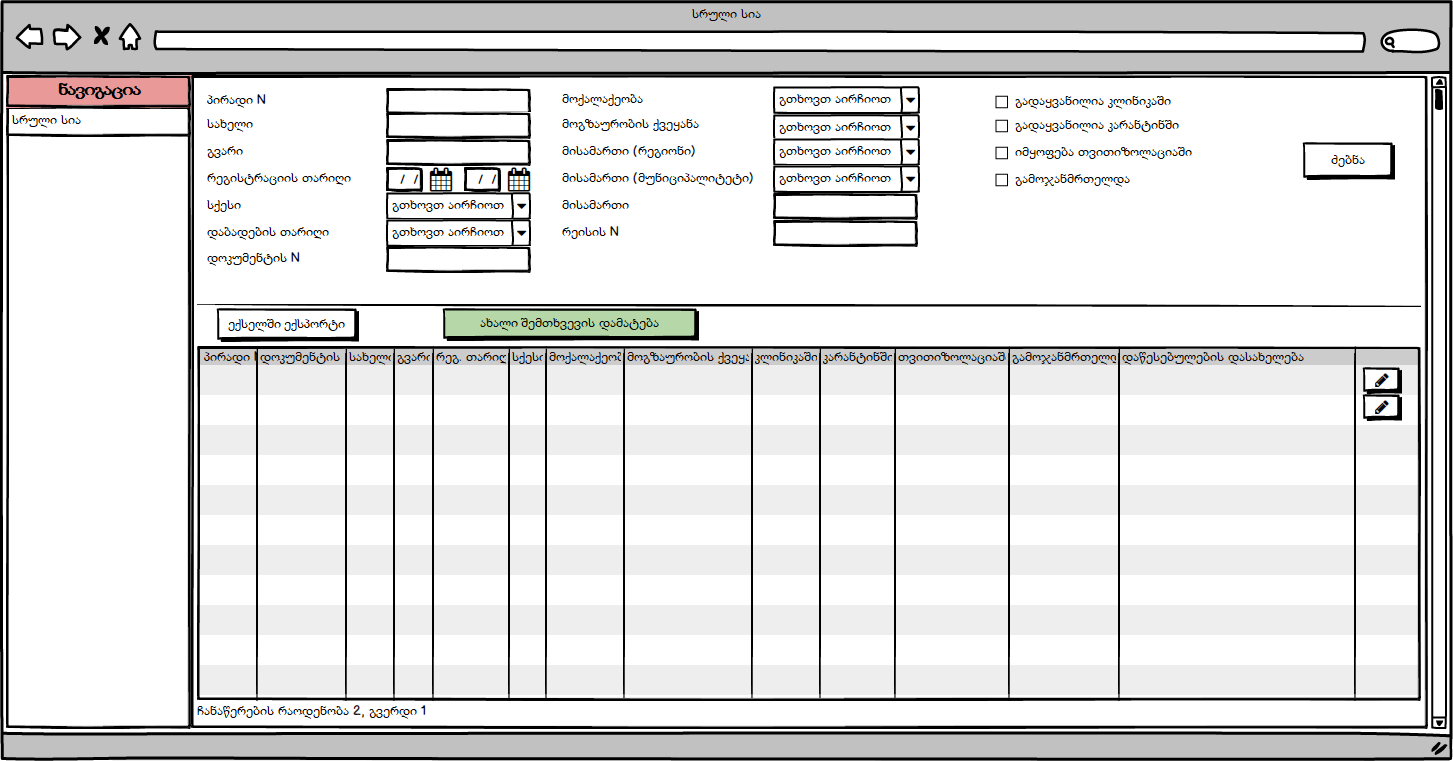Viewport: 1453px width, 761px height.
Task: Expand the მისამართი (რეგიონი) dropdown
Action: [909, 153]
